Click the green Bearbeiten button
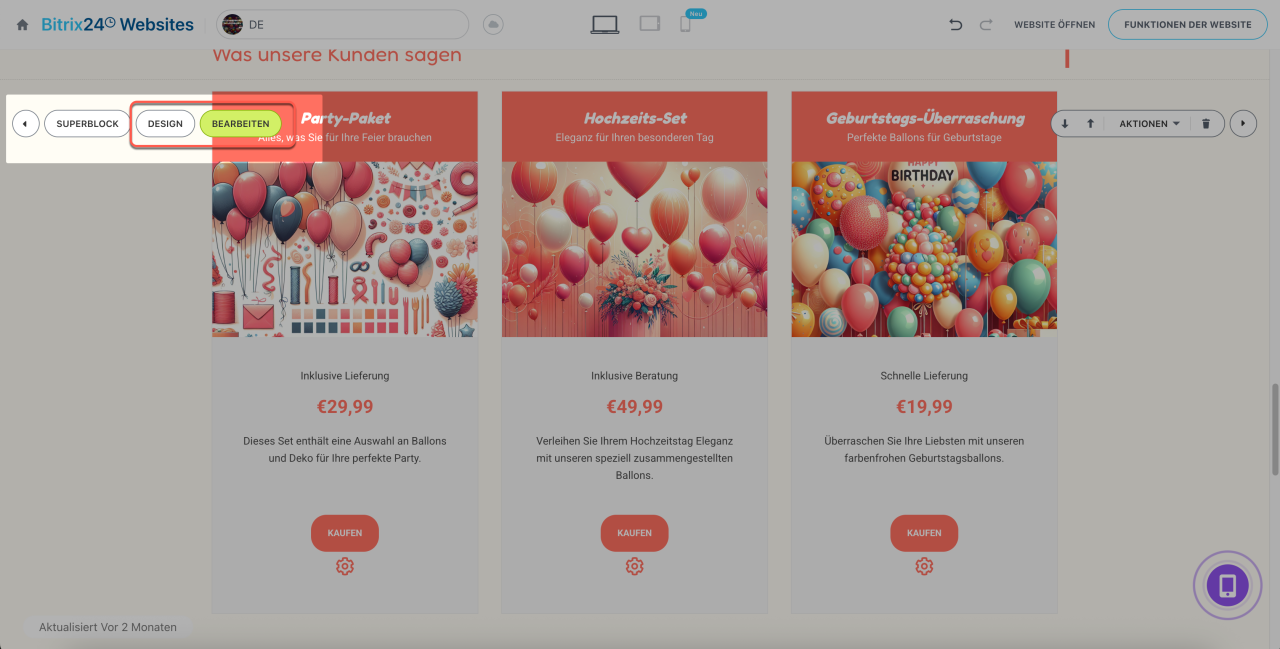The width and height of the screenshot is (1280, 649). (240, 124)
